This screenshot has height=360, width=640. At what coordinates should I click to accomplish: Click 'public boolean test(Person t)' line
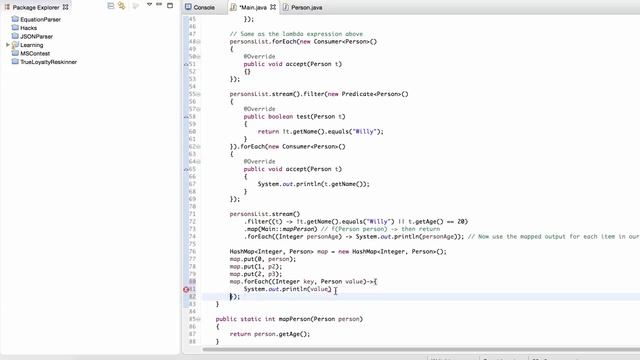tap(294, 117)
